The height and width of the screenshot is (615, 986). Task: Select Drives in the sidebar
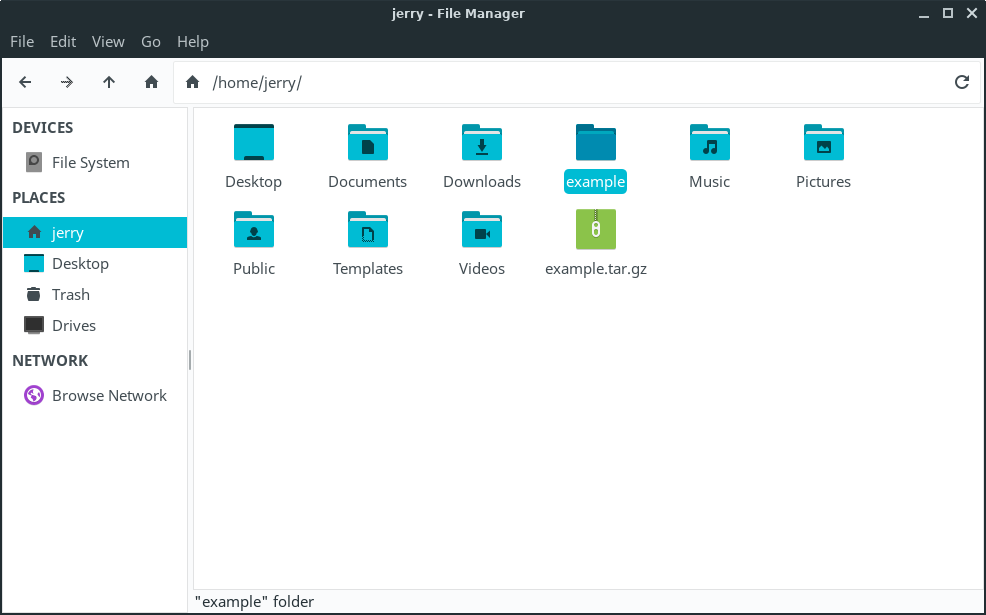pyautogui.click(x=73, y=325)
